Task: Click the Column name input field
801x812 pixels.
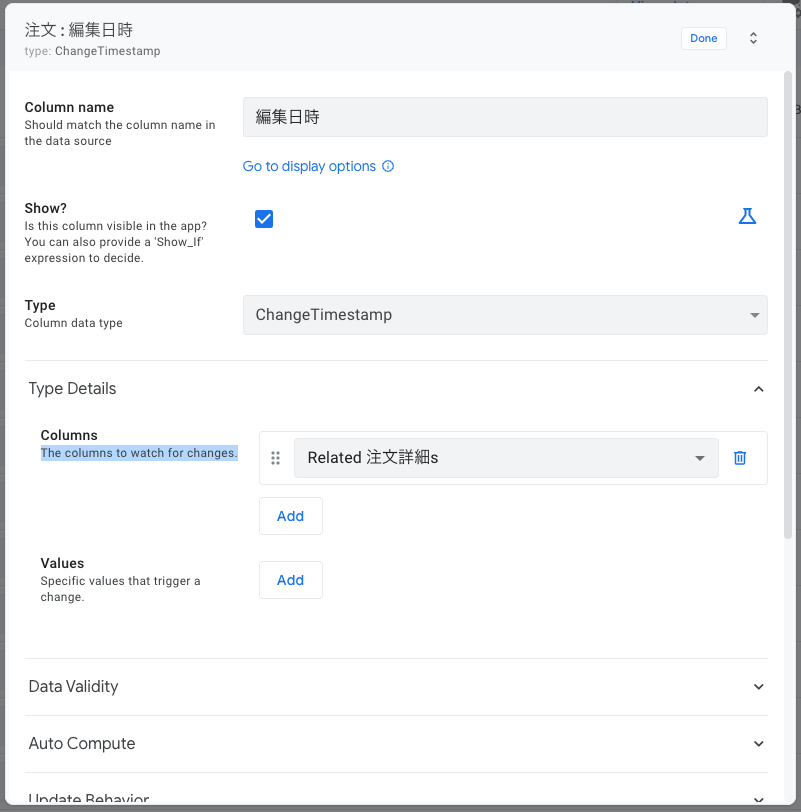Action: 505,117
